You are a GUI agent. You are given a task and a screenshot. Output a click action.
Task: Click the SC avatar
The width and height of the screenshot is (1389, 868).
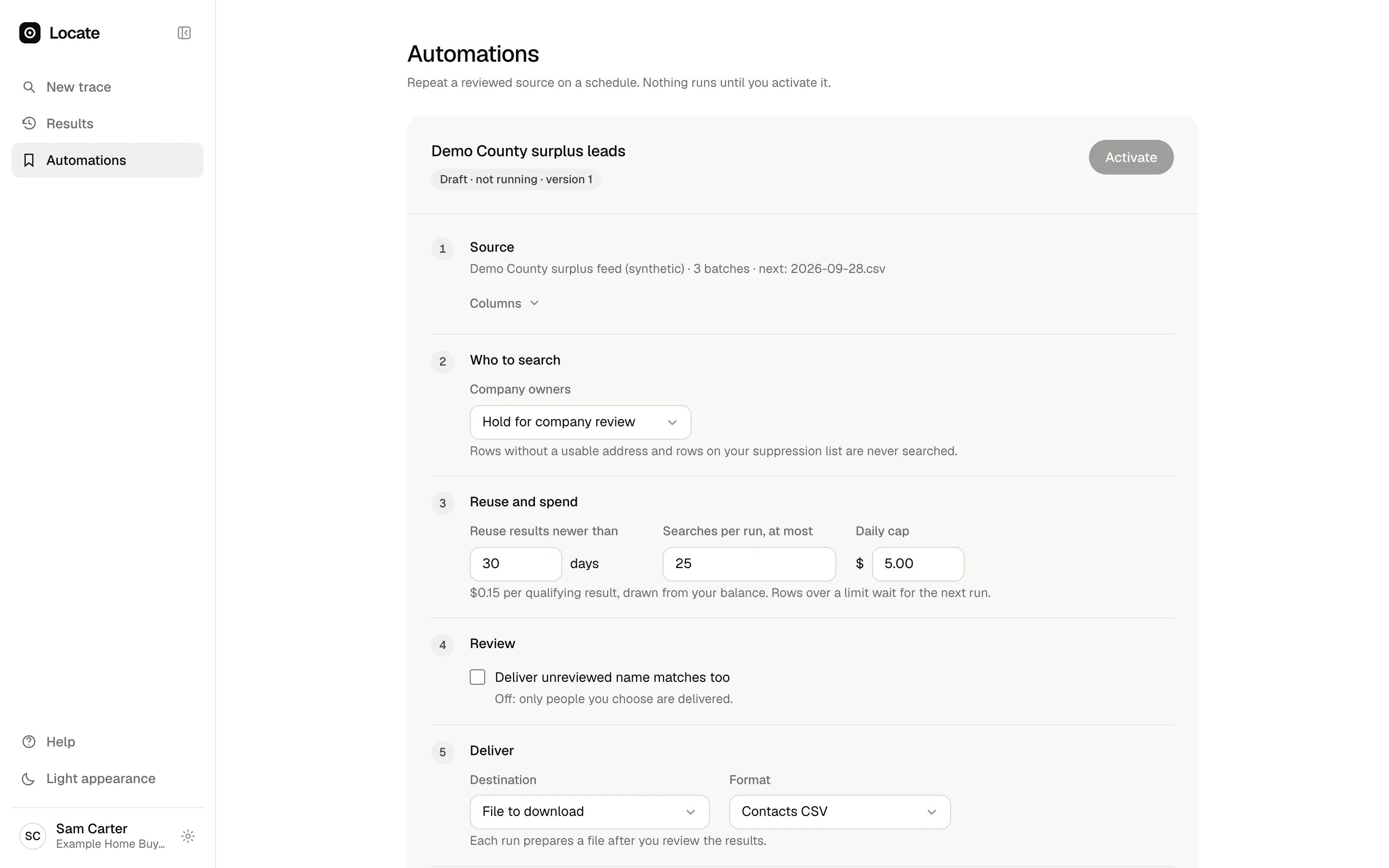click(x=33, y=836)
